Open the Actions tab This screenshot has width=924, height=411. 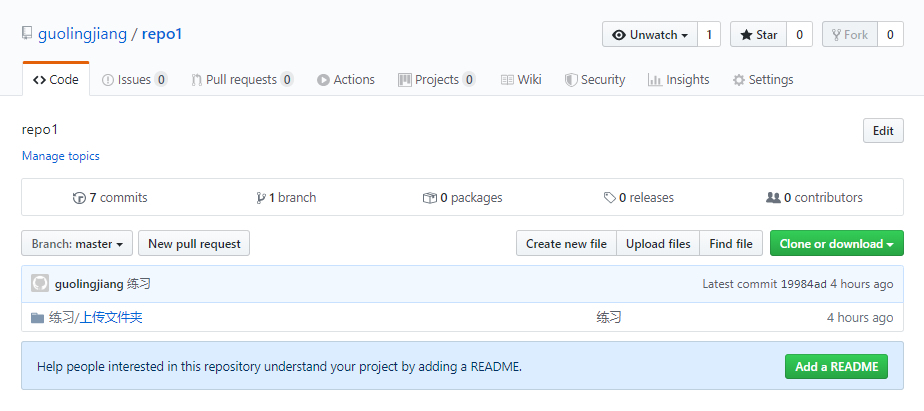point(346,80)
